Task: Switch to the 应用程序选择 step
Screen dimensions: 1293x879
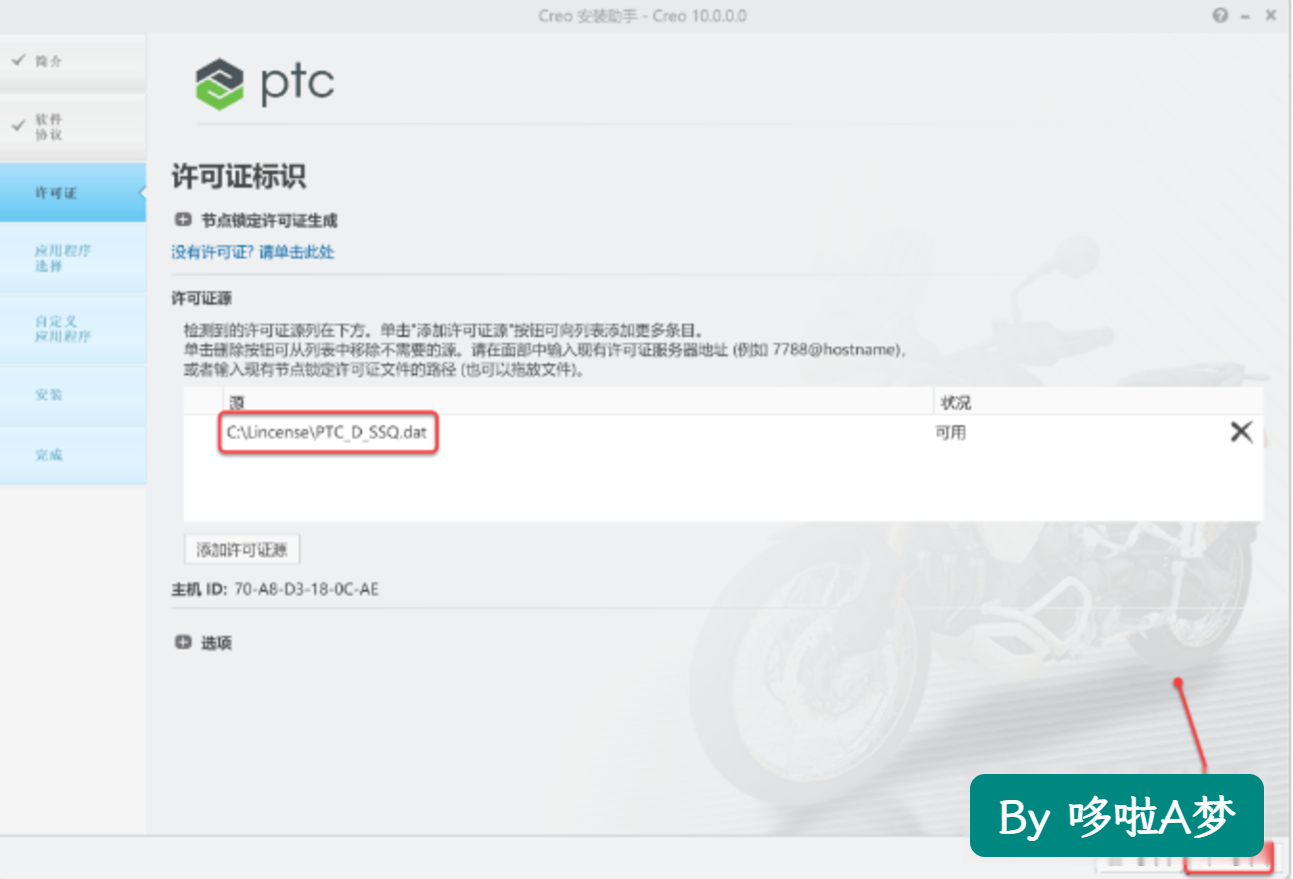Action: click(73, 258)
